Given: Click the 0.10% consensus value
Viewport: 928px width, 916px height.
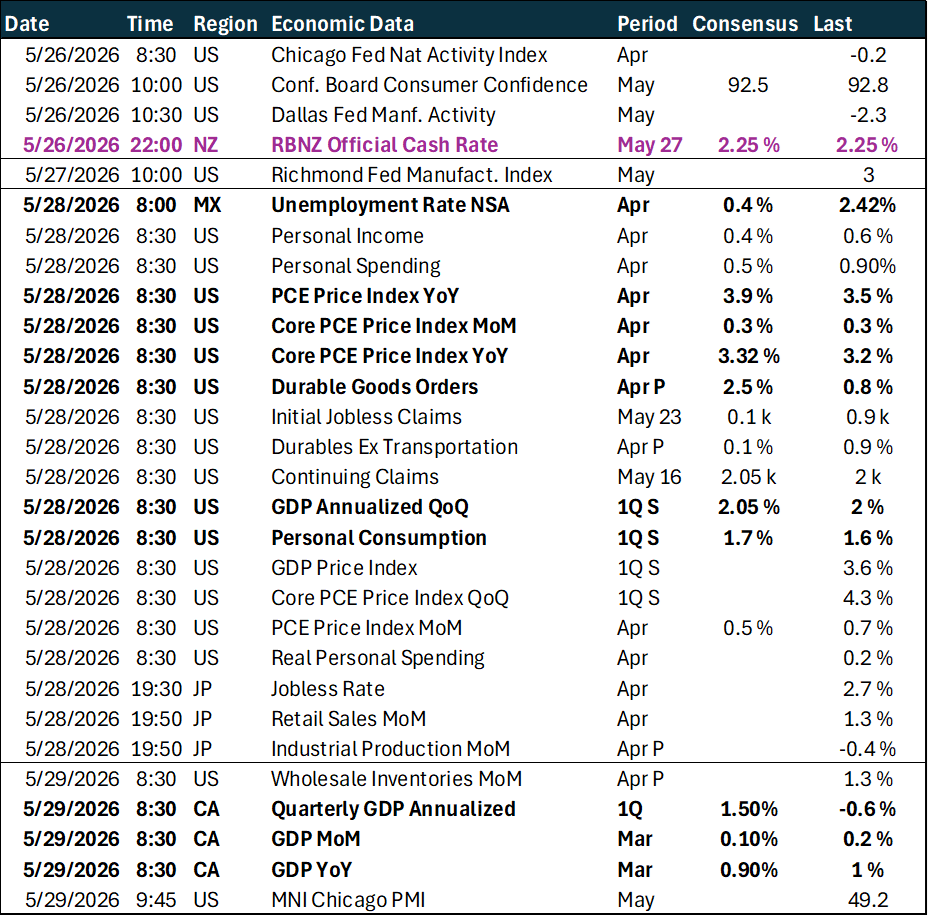Looking at the screenshot, I should (x=749, y=839).
